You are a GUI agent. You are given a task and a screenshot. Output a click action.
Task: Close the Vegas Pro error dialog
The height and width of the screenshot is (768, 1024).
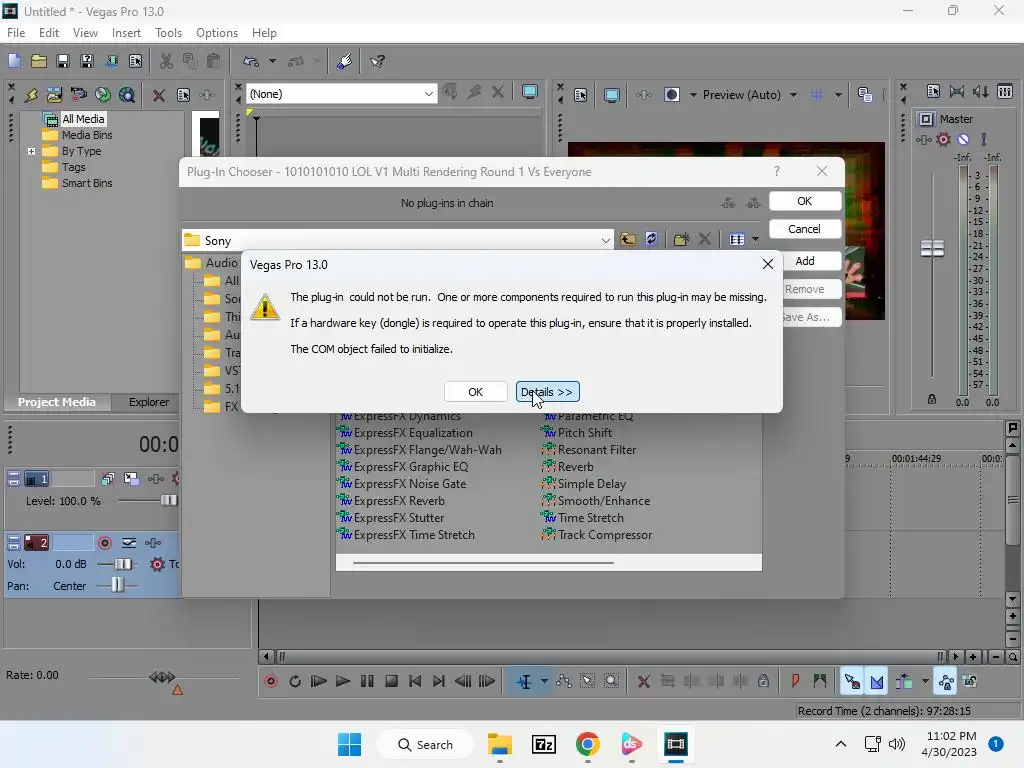coord(768,264)
